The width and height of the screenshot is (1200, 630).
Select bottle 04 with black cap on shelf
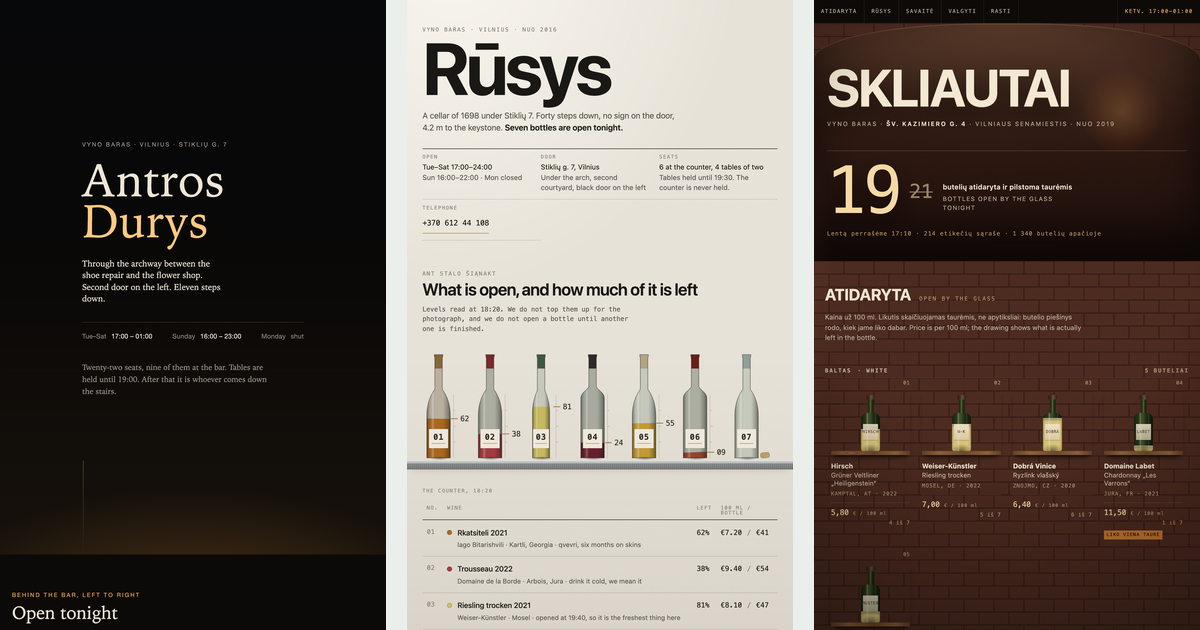coord(592,407)
